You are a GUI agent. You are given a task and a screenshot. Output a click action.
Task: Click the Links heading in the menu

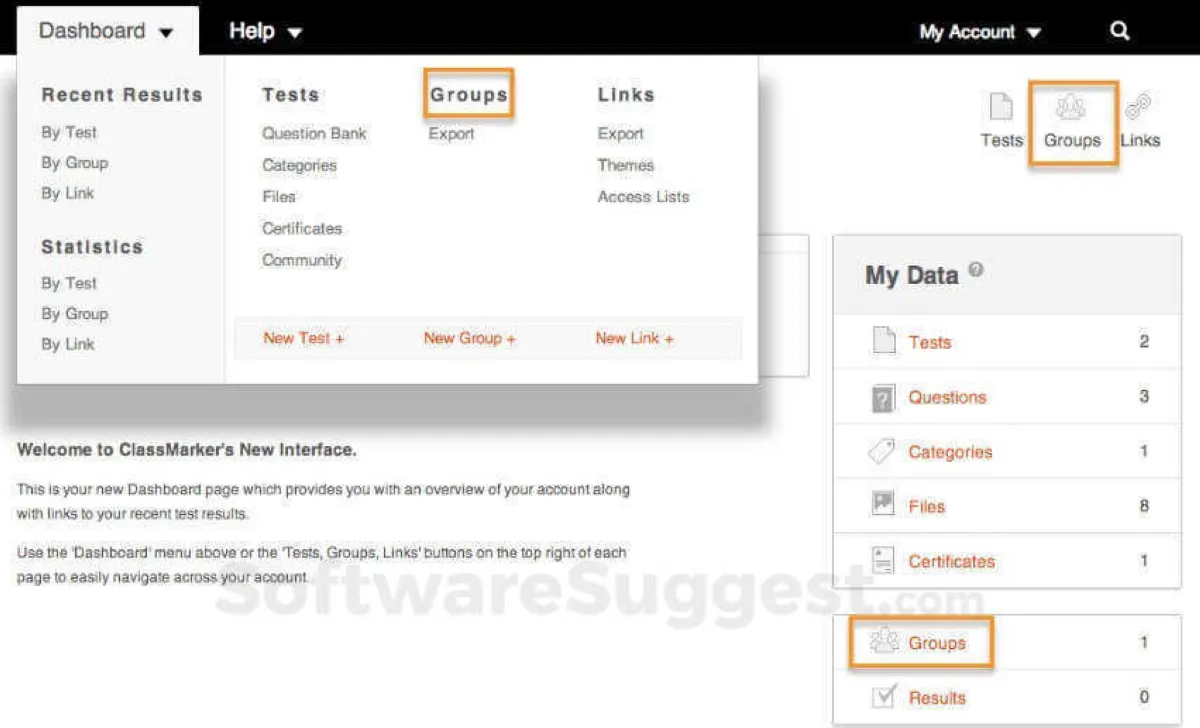click(x=626, y=95)
